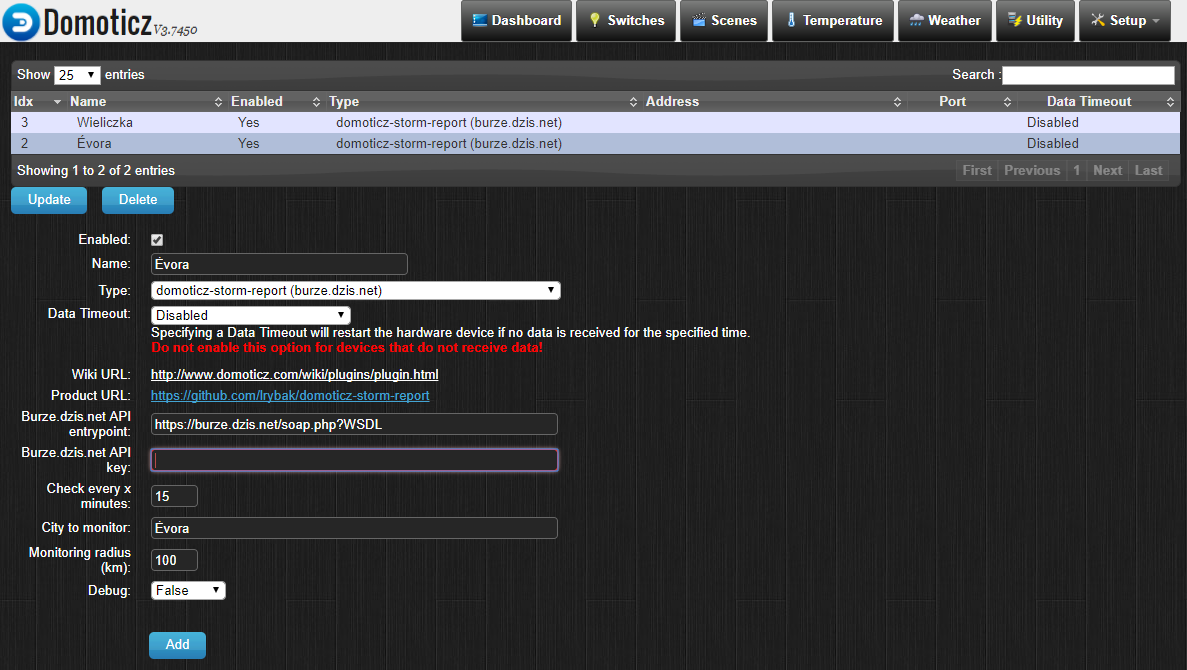
Task: Sort the table by Enabled column
Action: pyautogui.click(x=276, y=101)
